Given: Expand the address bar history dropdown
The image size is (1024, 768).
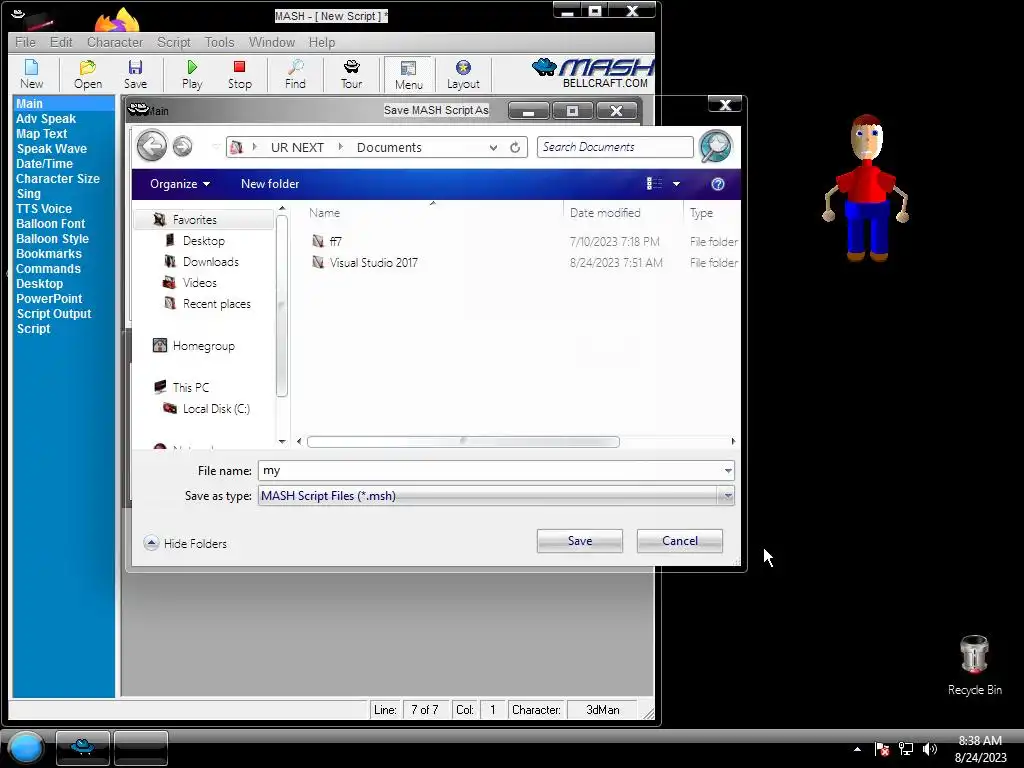Looking at the screenshot, I should coord(493,148).
